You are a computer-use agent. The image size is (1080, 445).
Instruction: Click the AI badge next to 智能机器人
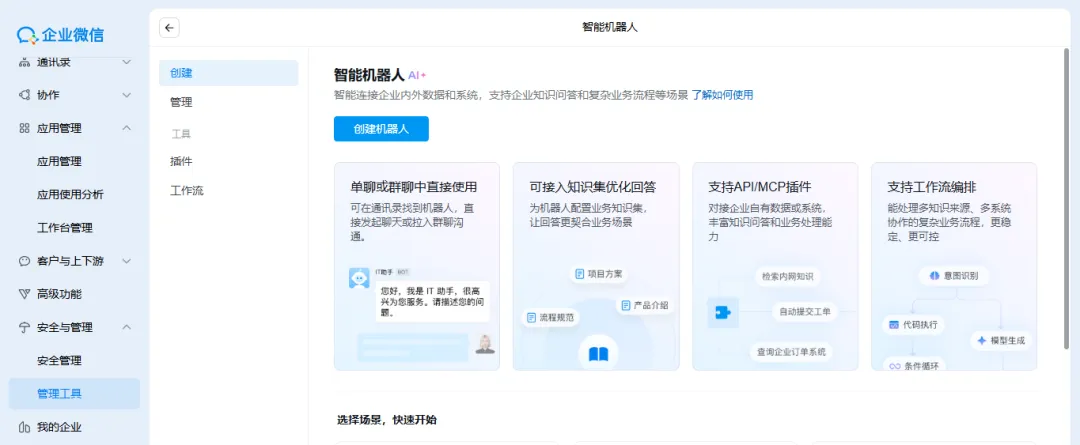[x=417, y=75]
